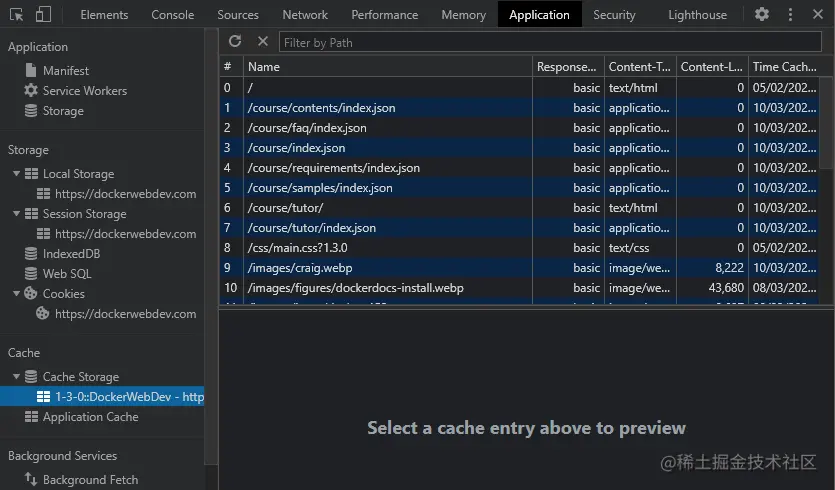Click the Filter by Path input
This screenshot has height=490, width=835.
click(550, 42)
